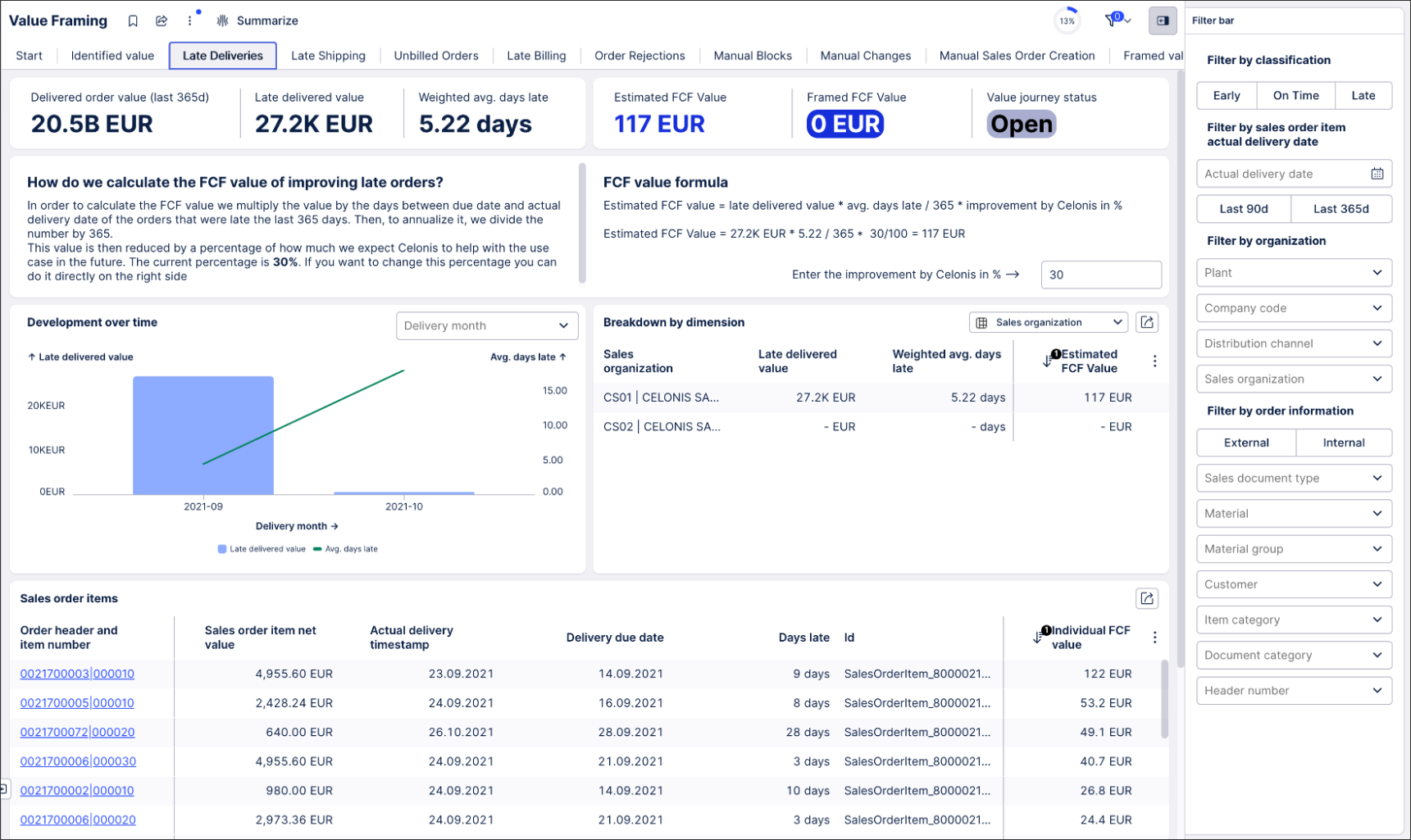Image resolution: width=1411 pixels, height=840 pixels.
Task: Open the Manual Changes tab
Action: click(866, 56)
